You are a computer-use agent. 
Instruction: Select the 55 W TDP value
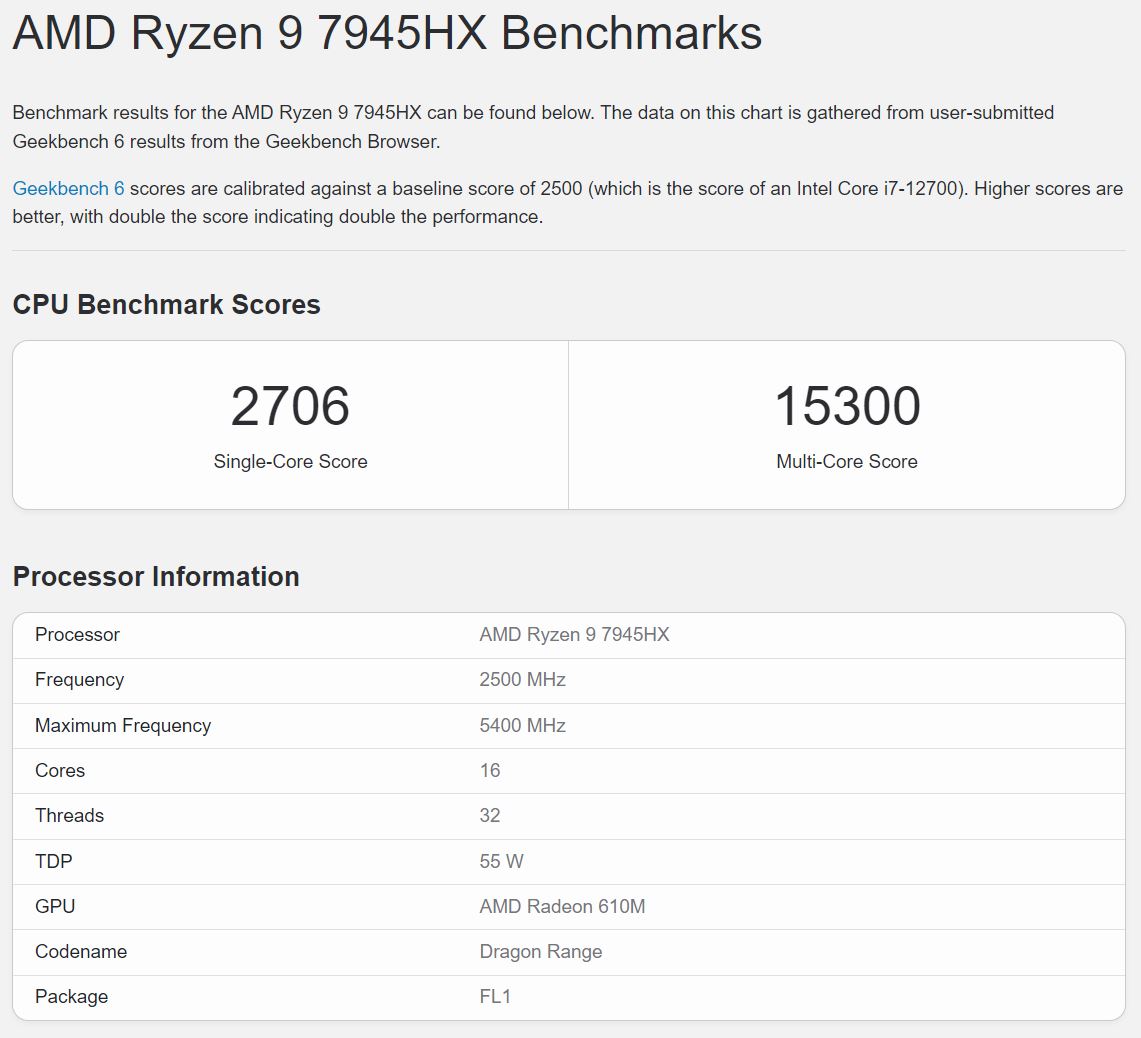[x=501, y=862]
